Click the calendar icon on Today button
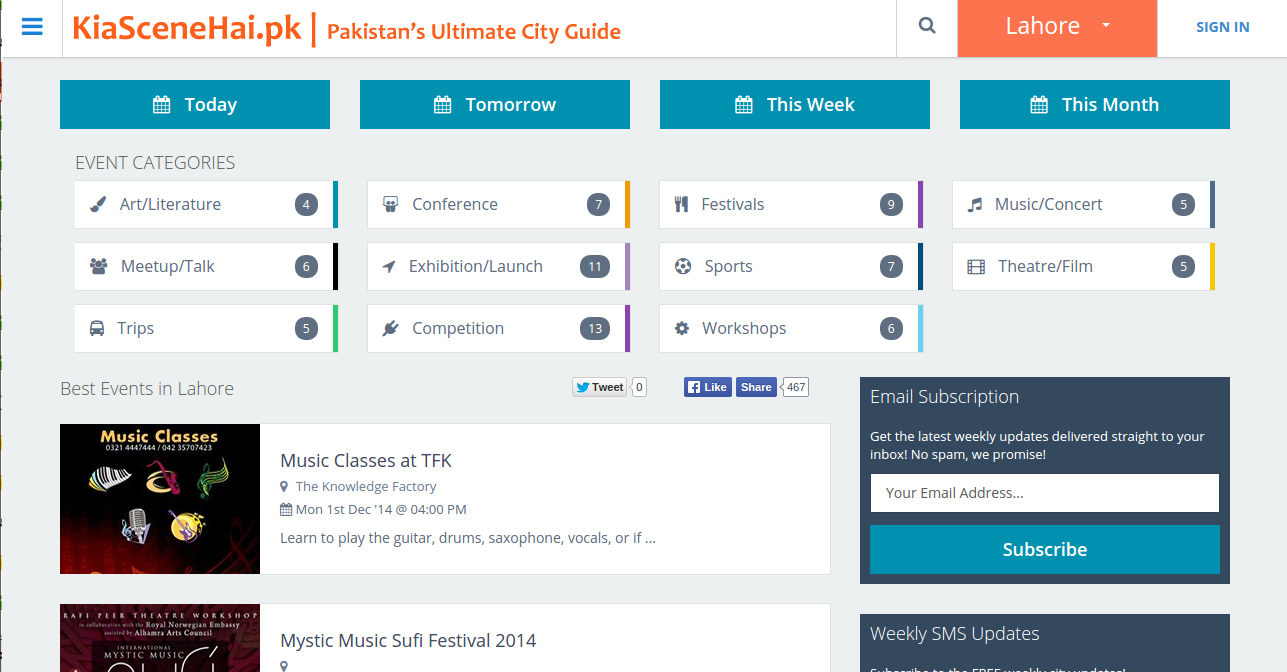This screenshot has height=672, width=1287. click(x=161, y=105)
